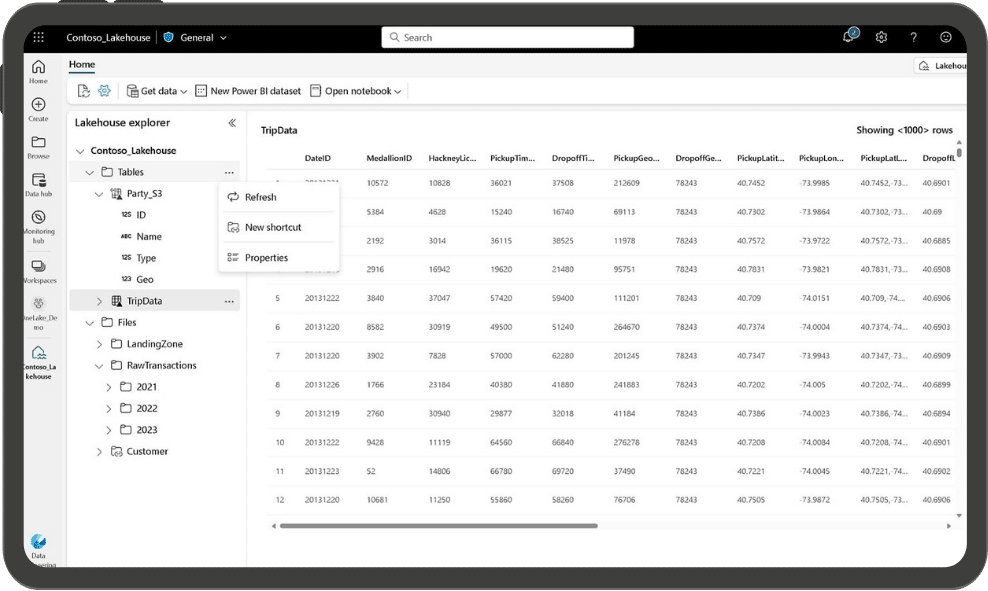Expand the Customer shortcut folder

point(99,451)
